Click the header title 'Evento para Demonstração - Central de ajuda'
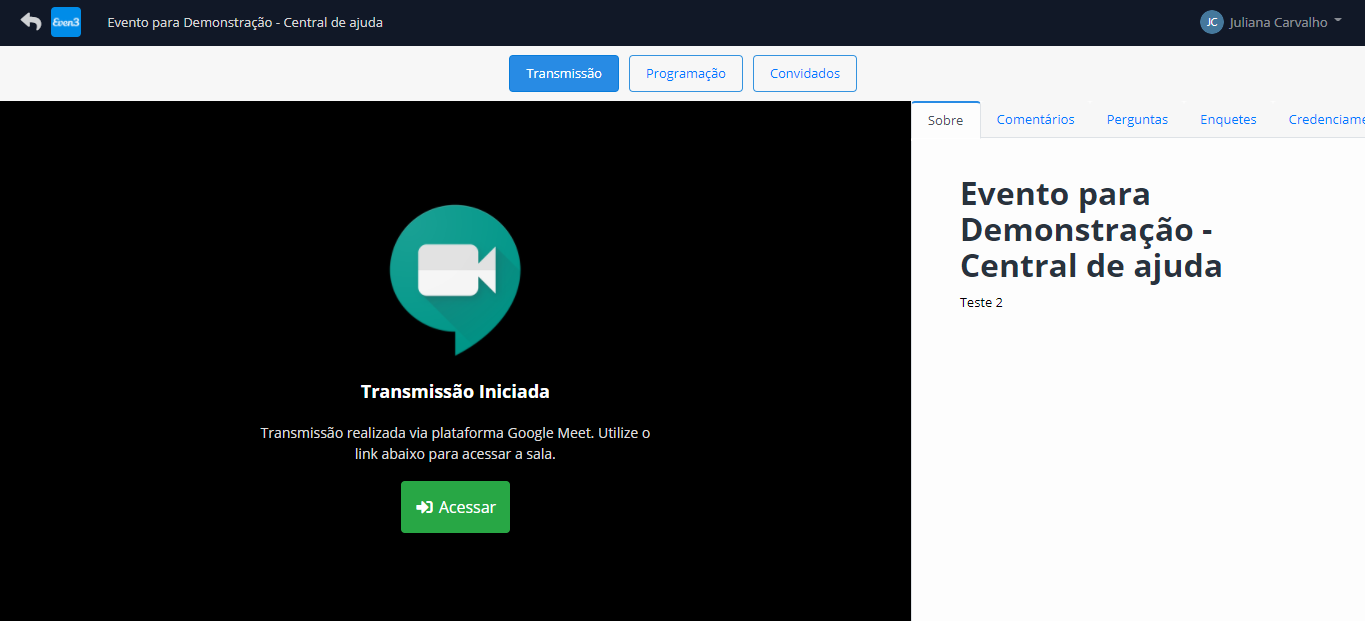 tap(245, 22)
